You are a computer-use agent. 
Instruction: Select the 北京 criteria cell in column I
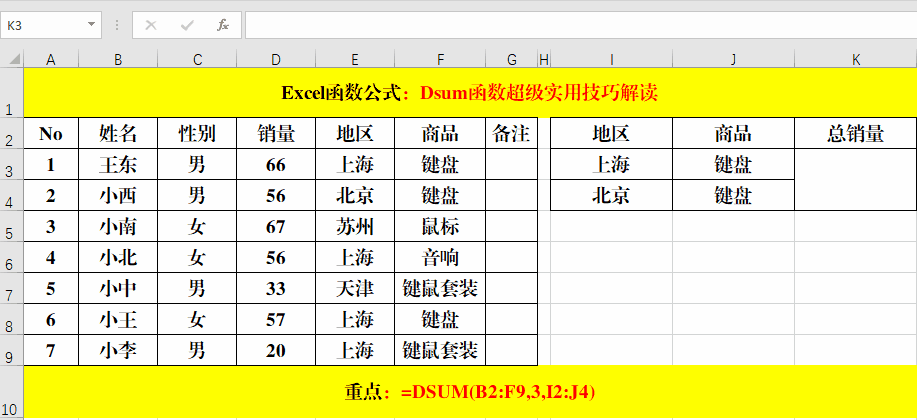[x=611, y=196]
